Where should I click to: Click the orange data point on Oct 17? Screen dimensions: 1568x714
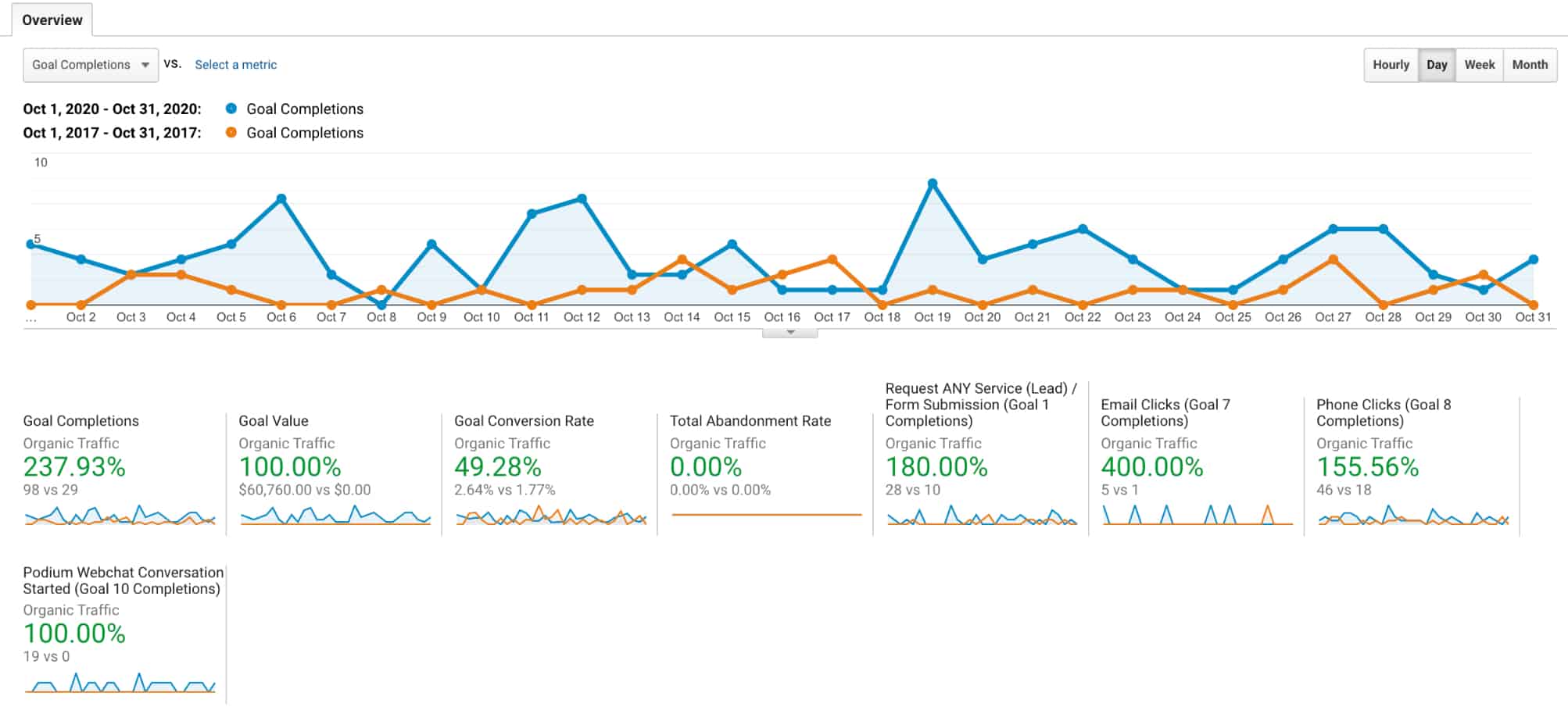coord(832,259)
